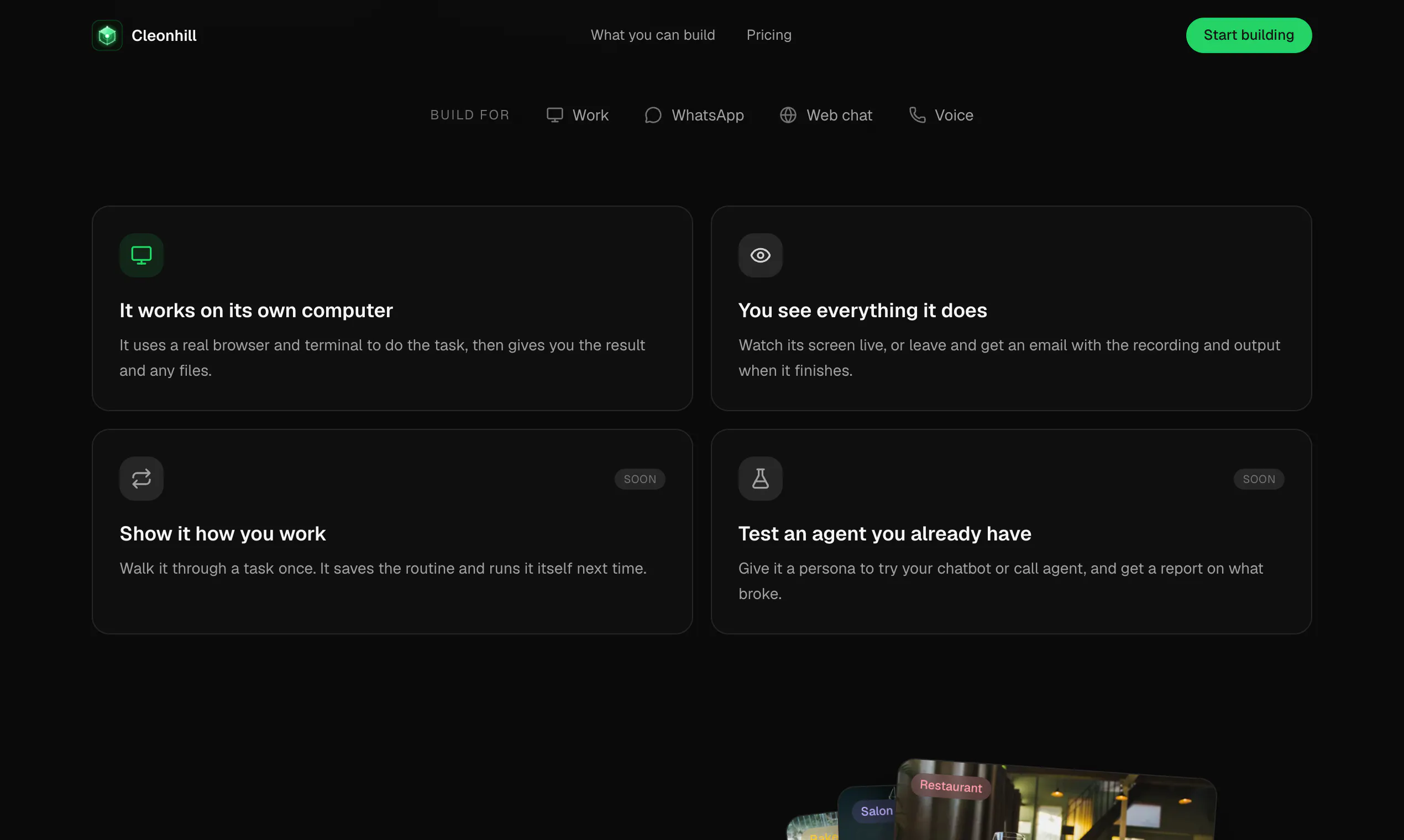Select the WhatsApp build option
The width and height of the screenshot is (1404, 840).
[x=694, y=115]
